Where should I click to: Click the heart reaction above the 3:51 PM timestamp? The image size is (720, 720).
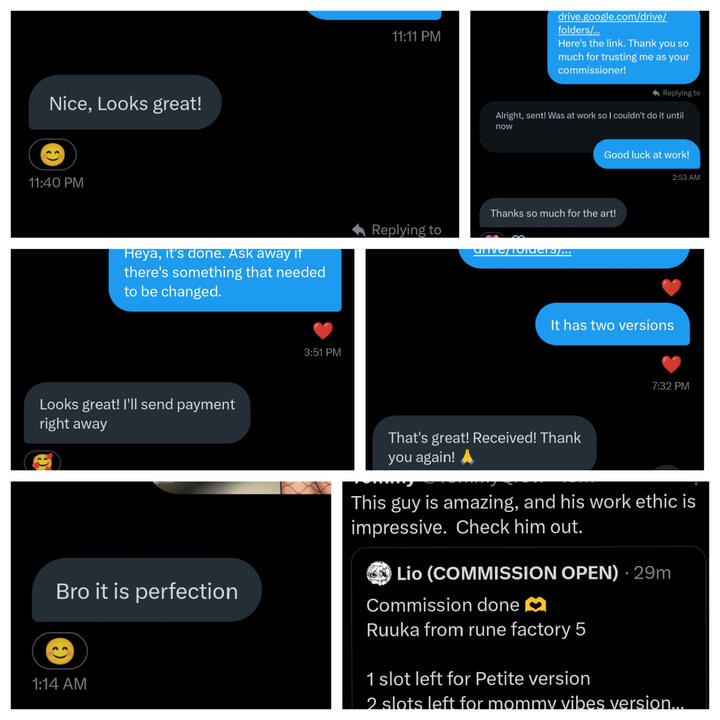323,330
